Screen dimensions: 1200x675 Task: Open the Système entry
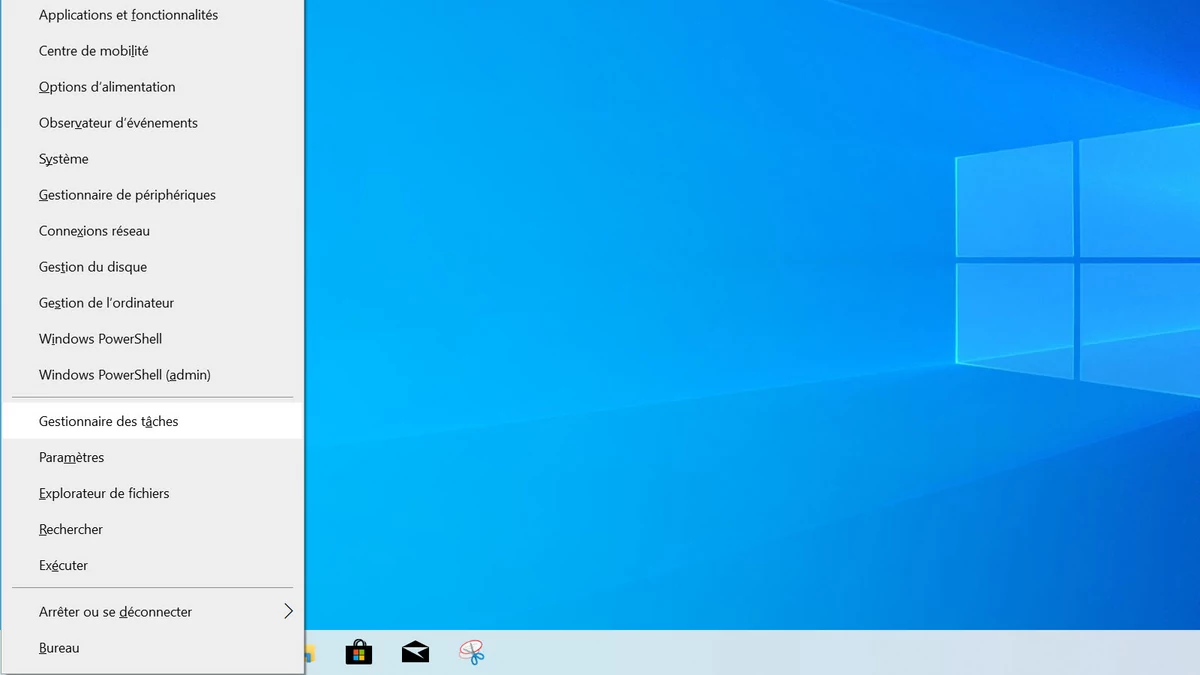tap(63, 159)
